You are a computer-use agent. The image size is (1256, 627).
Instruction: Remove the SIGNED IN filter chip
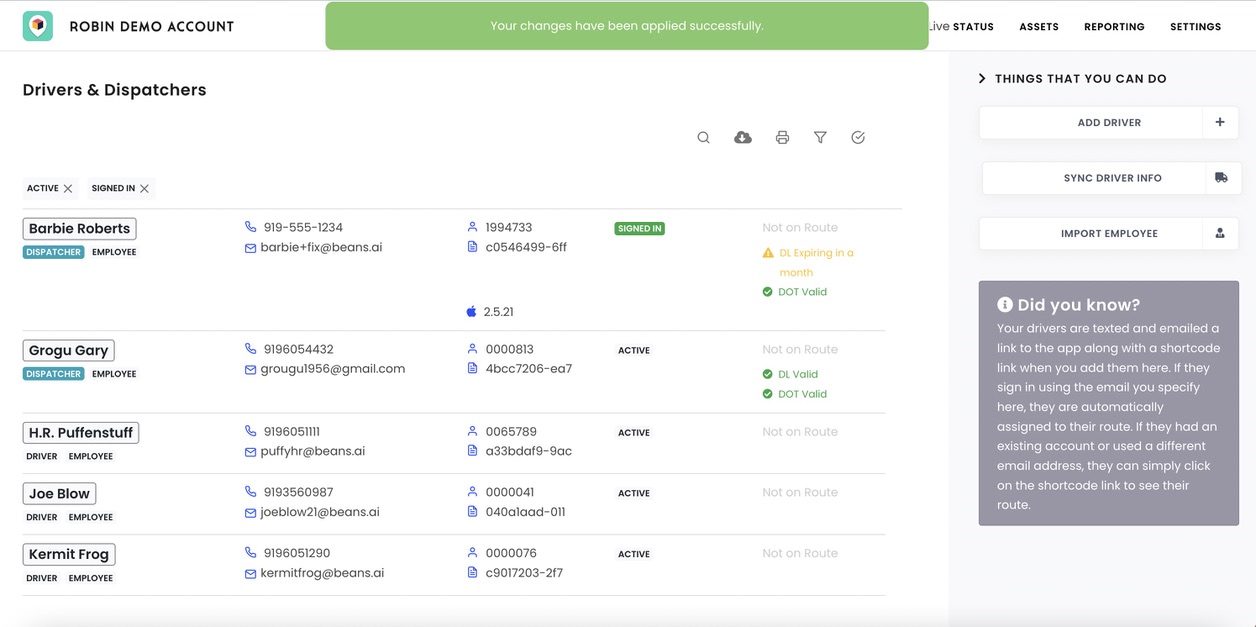coord(145,188)
